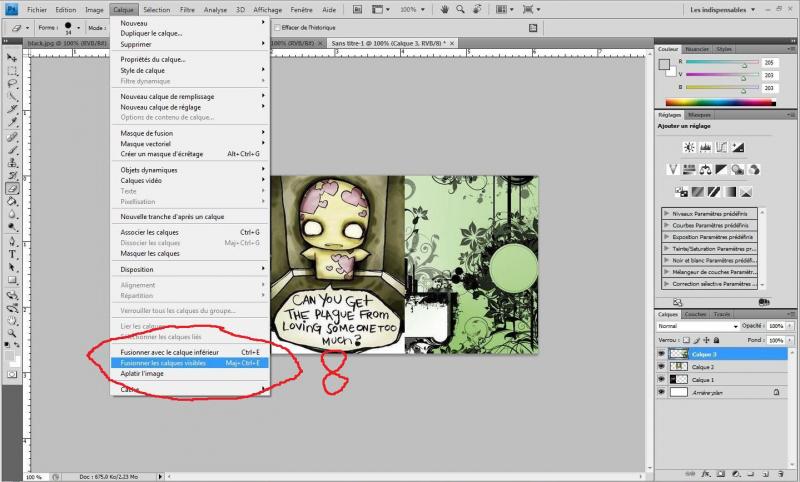Screen dimensions: 800x482
Task: Switch to Sans titre-1 document tab
Action: pos(391,43)
